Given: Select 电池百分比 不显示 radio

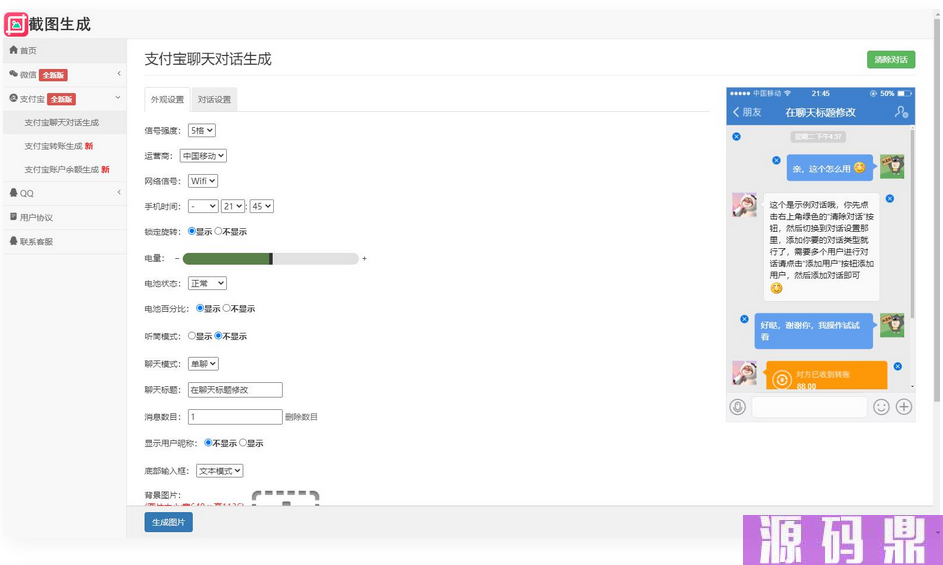Looking at the screenshot, I should pos(227,308).
